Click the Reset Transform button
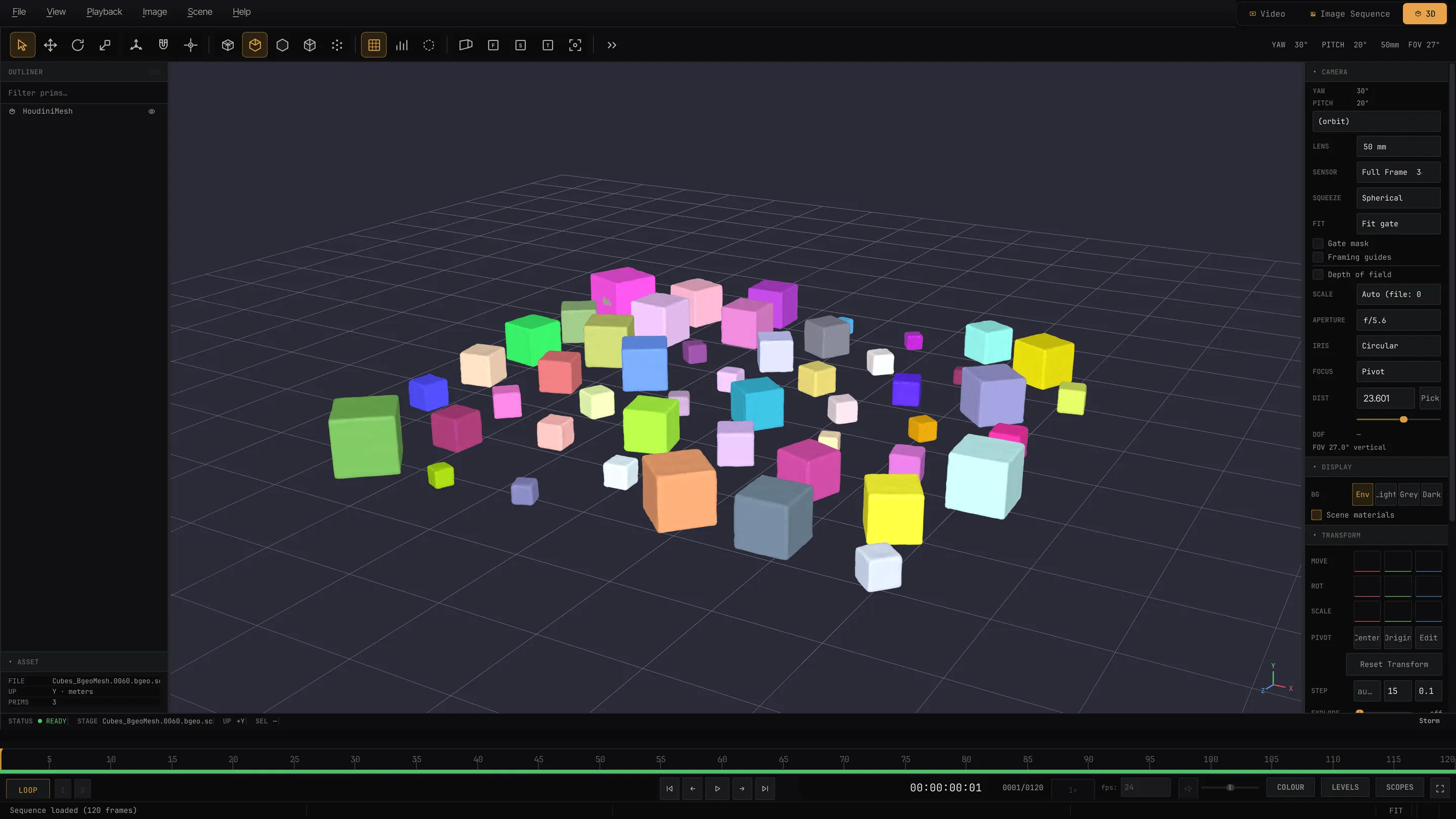 (x=1394, y=665)
